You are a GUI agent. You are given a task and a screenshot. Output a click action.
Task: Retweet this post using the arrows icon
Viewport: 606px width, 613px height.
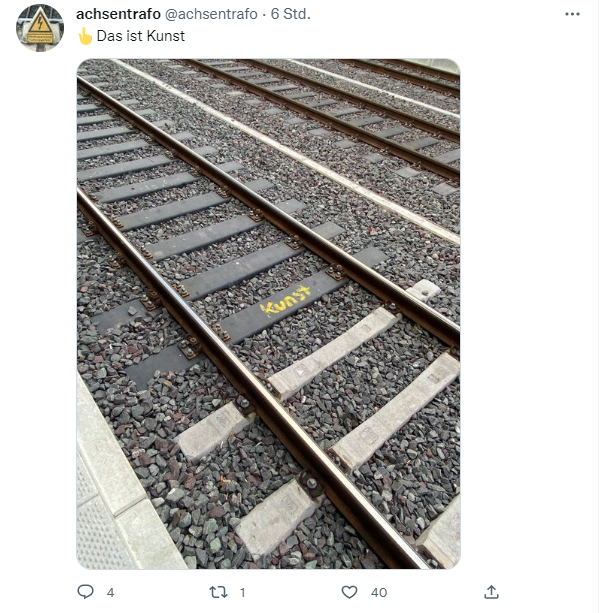[x=218, y=592]
